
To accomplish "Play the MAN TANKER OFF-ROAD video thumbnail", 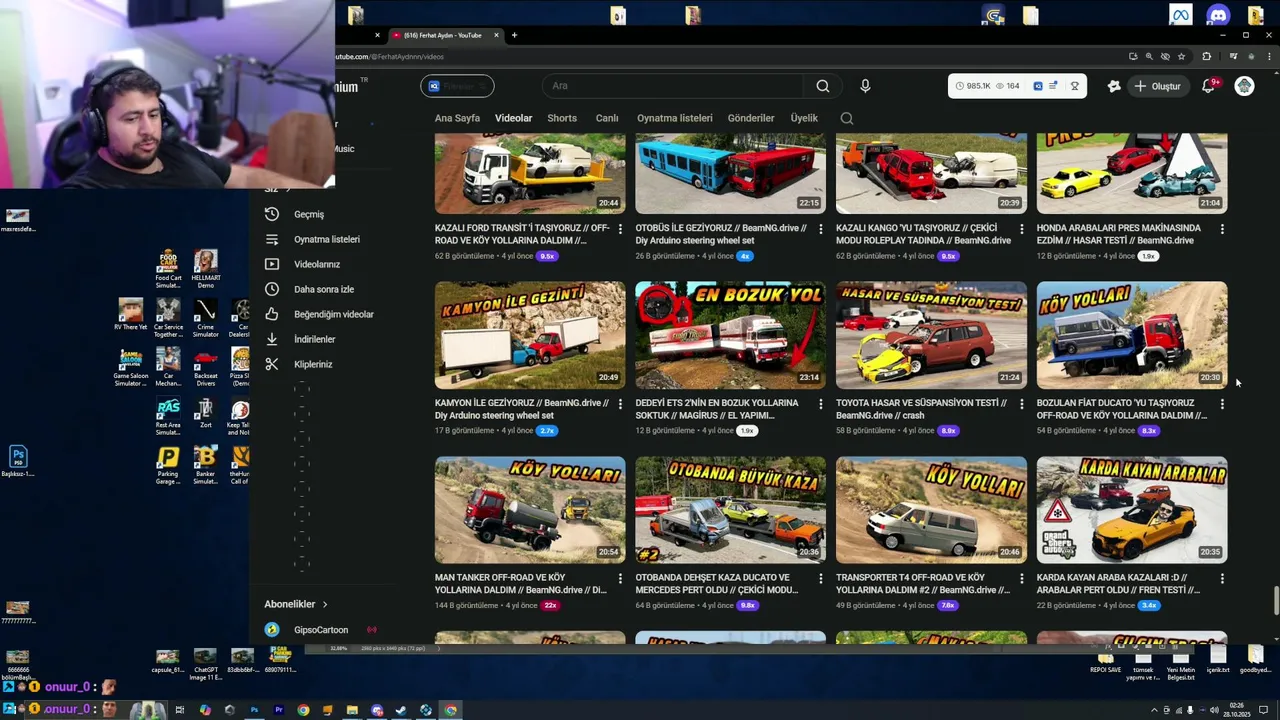I will (530, 510).
